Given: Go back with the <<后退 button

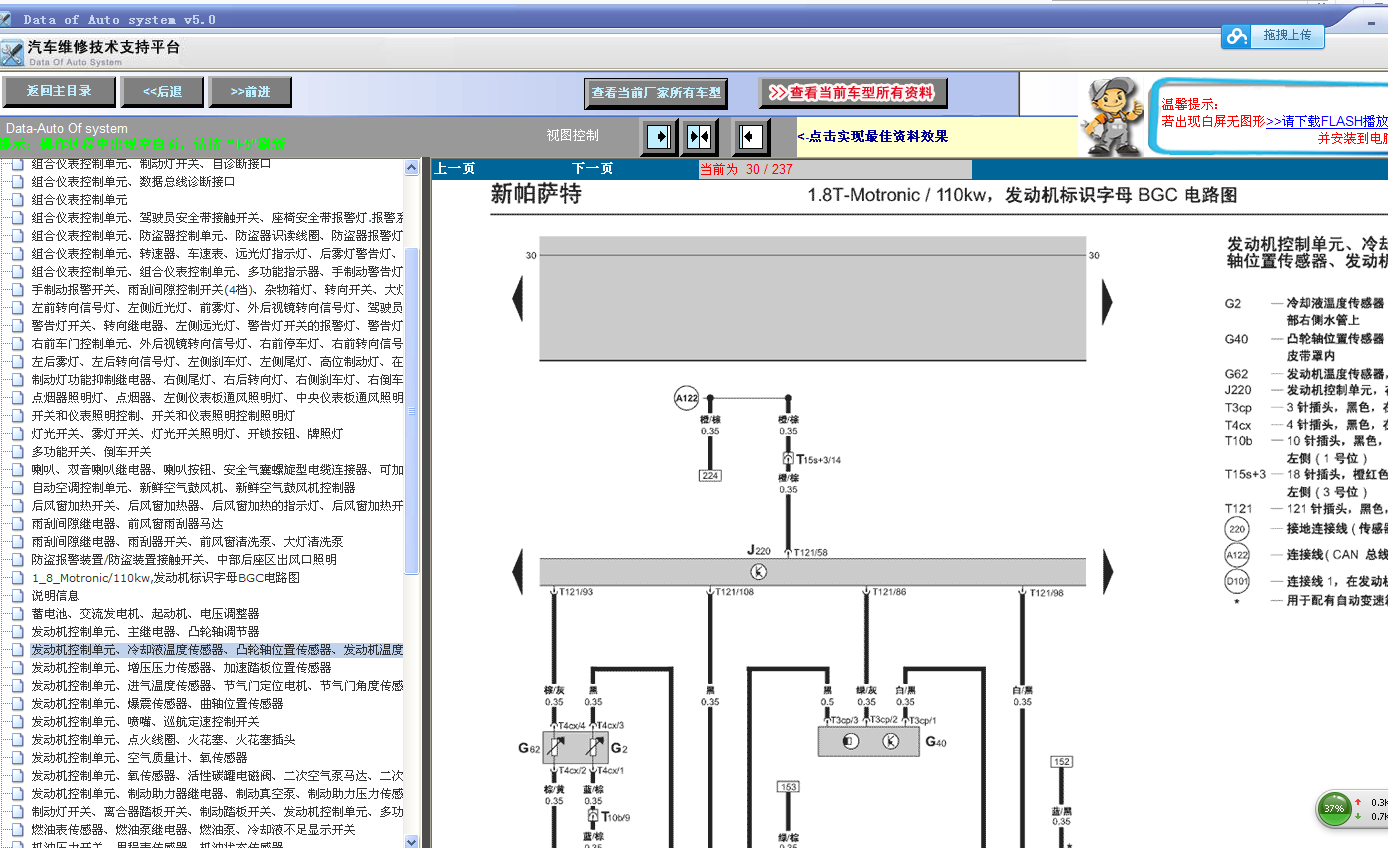Looking at the screenshot, I should pyautogui.click(x=162, y=92).
